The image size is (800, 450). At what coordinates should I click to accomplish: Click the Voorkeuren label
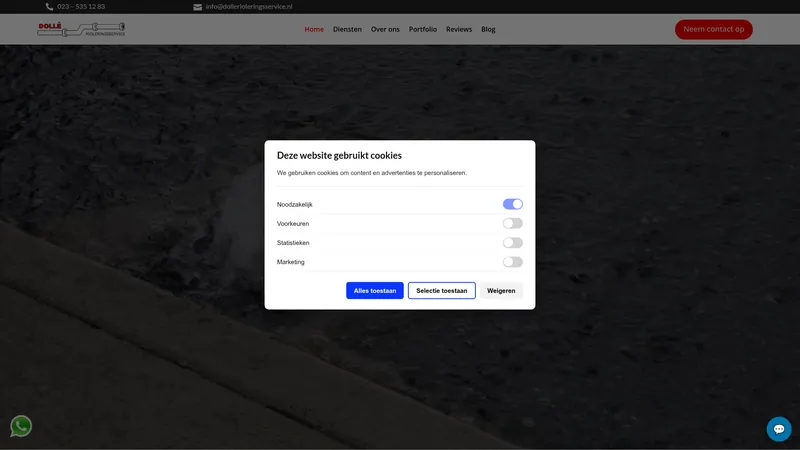[293, 223]
